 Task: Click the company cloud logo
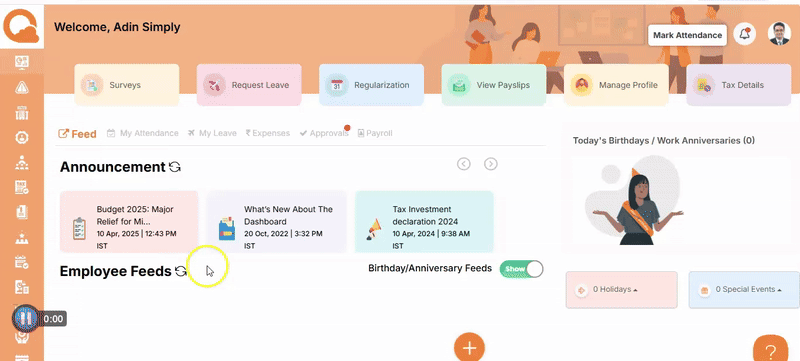click(x=21, y=28)
